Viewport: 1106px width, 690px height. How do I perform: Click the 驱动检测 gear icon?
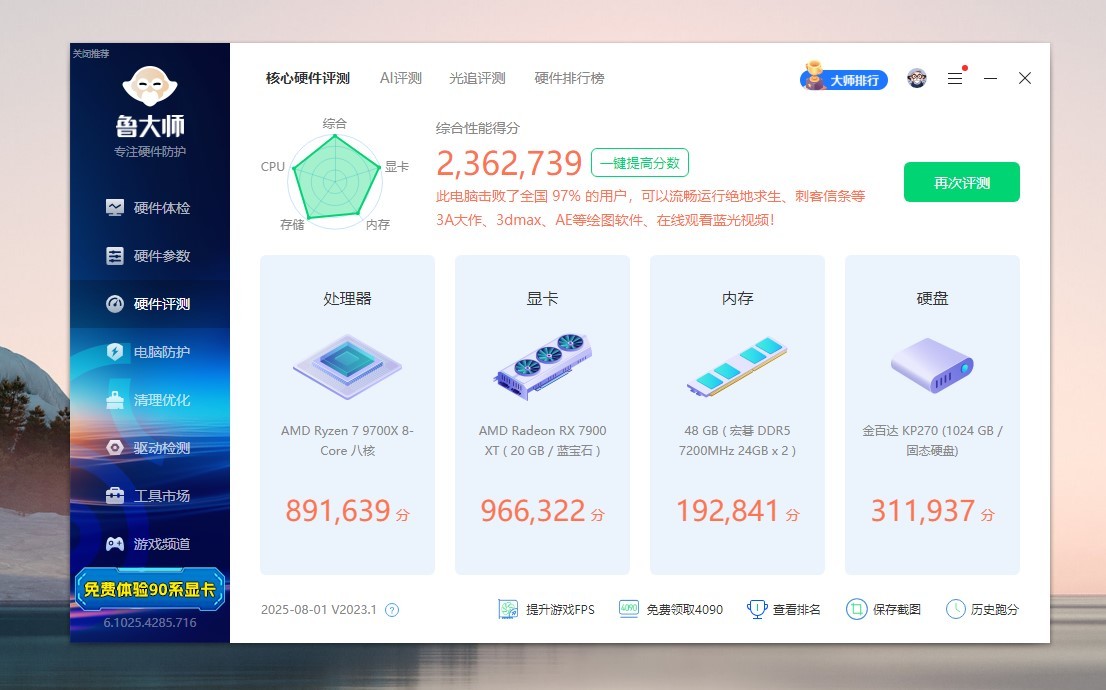[115, 447]
